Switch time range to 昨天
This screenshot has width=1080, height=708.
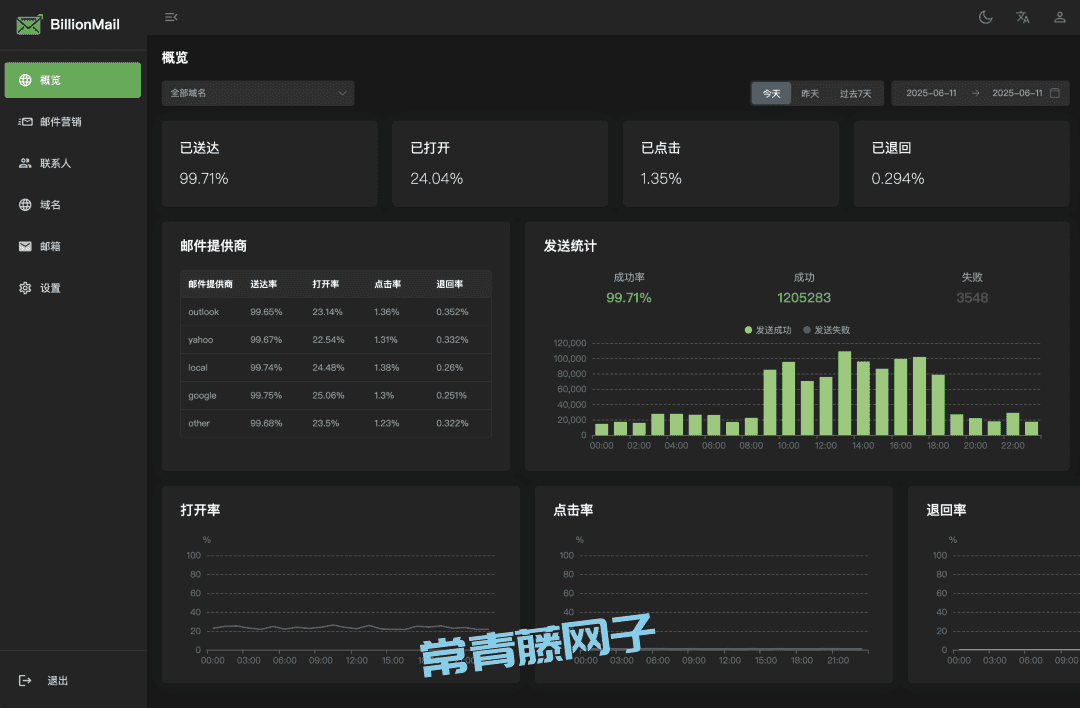810,93
